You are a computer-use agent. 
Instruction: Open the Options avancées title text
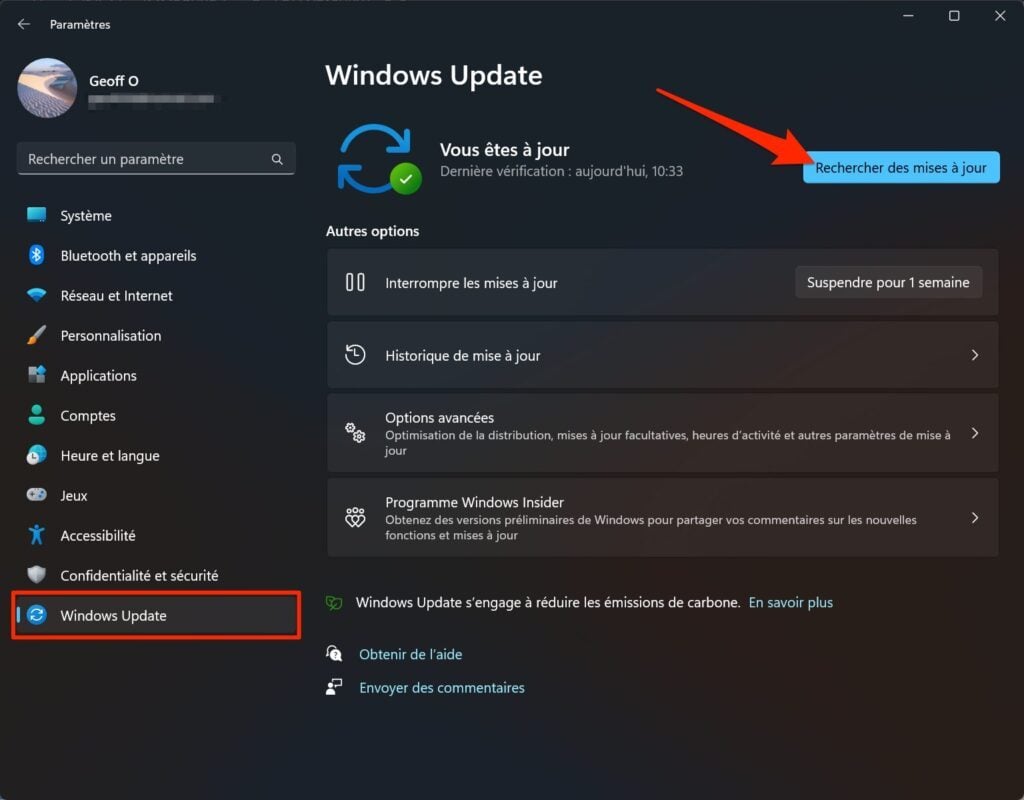coord(440,417)
